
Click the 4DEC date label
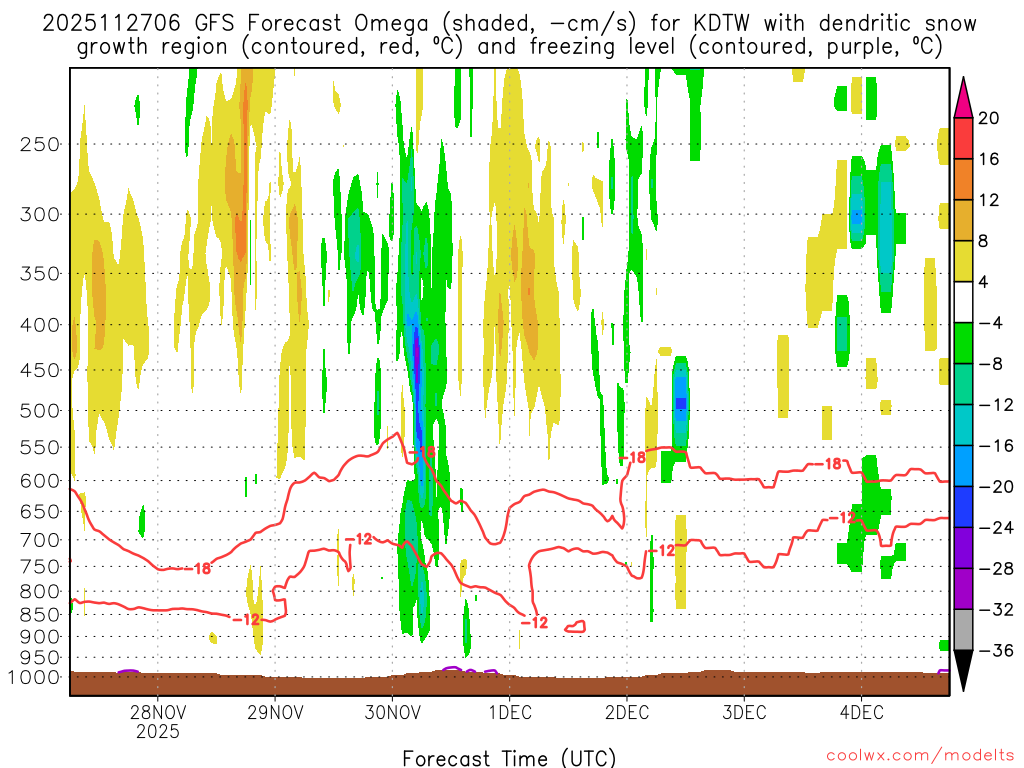click(x=861, y=712)
